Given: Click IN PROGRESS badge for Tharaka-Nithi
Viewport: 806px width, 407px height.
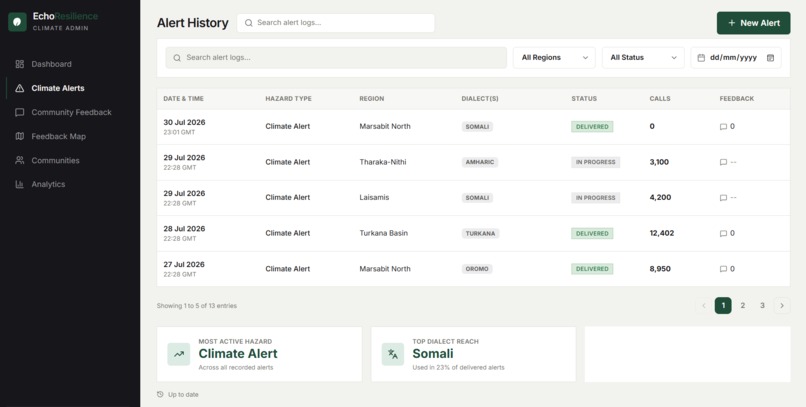Looking at the screenshot, I should point(595,162).
